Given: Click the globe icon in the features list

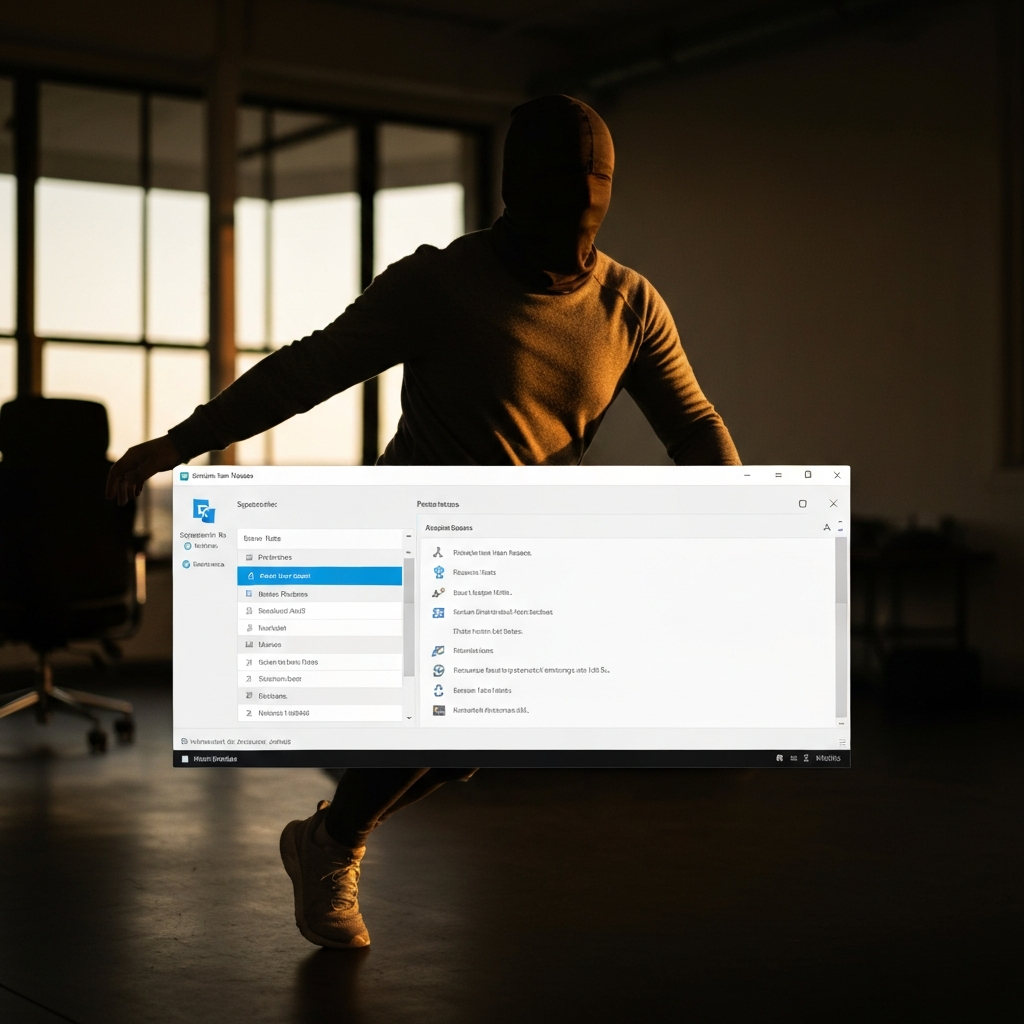Looking at the screenshot, I should coord(438,670).
